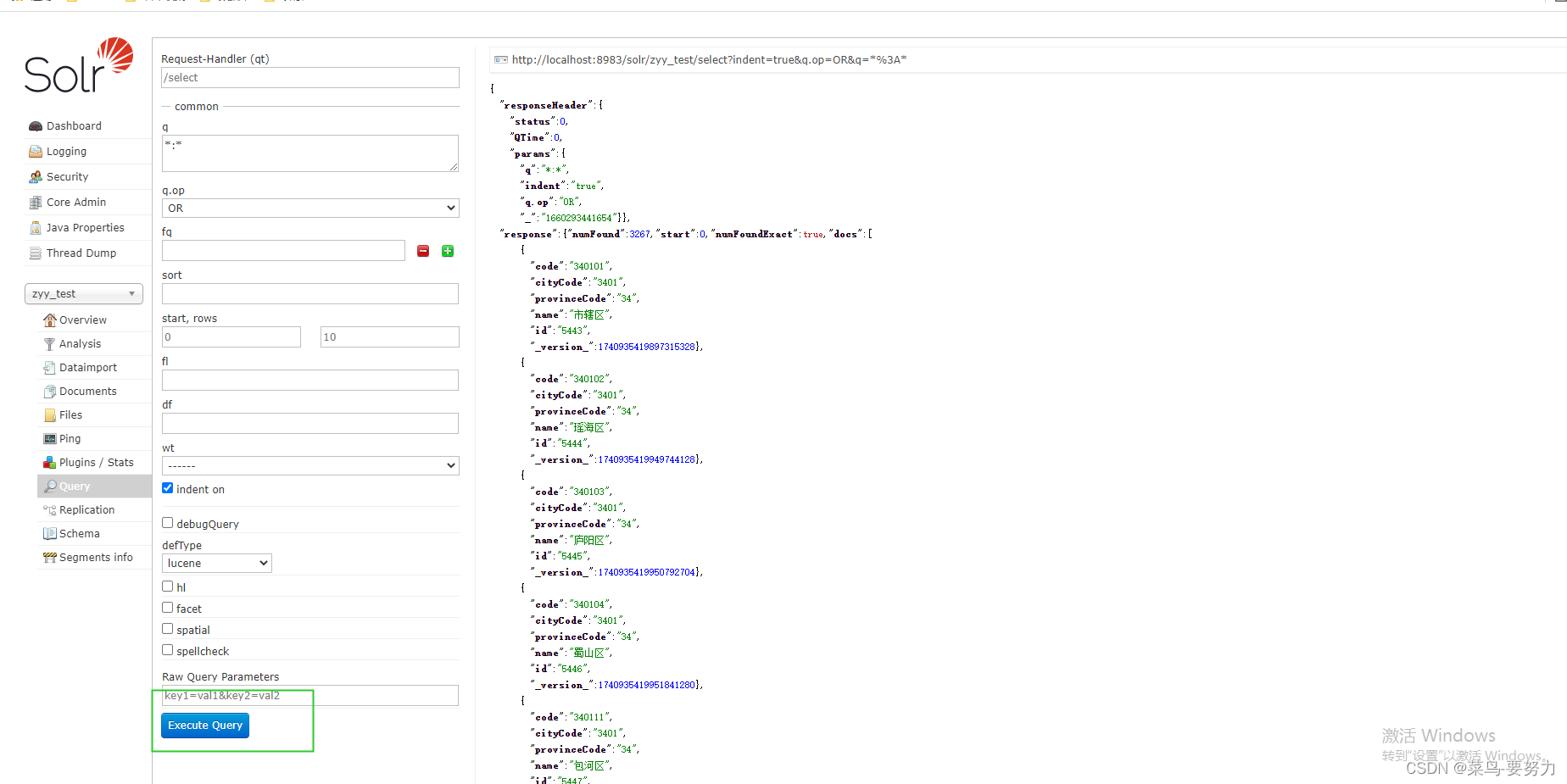The image size is (1567, 784).
Task: Click the rows value field showing 10
Action: coord(390,337)
